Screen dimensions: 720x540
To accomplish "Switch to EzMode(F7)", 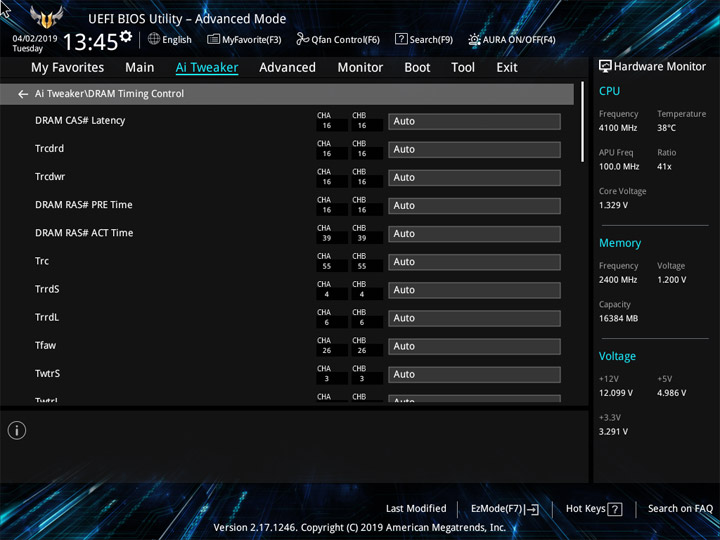I will (504, 509).
